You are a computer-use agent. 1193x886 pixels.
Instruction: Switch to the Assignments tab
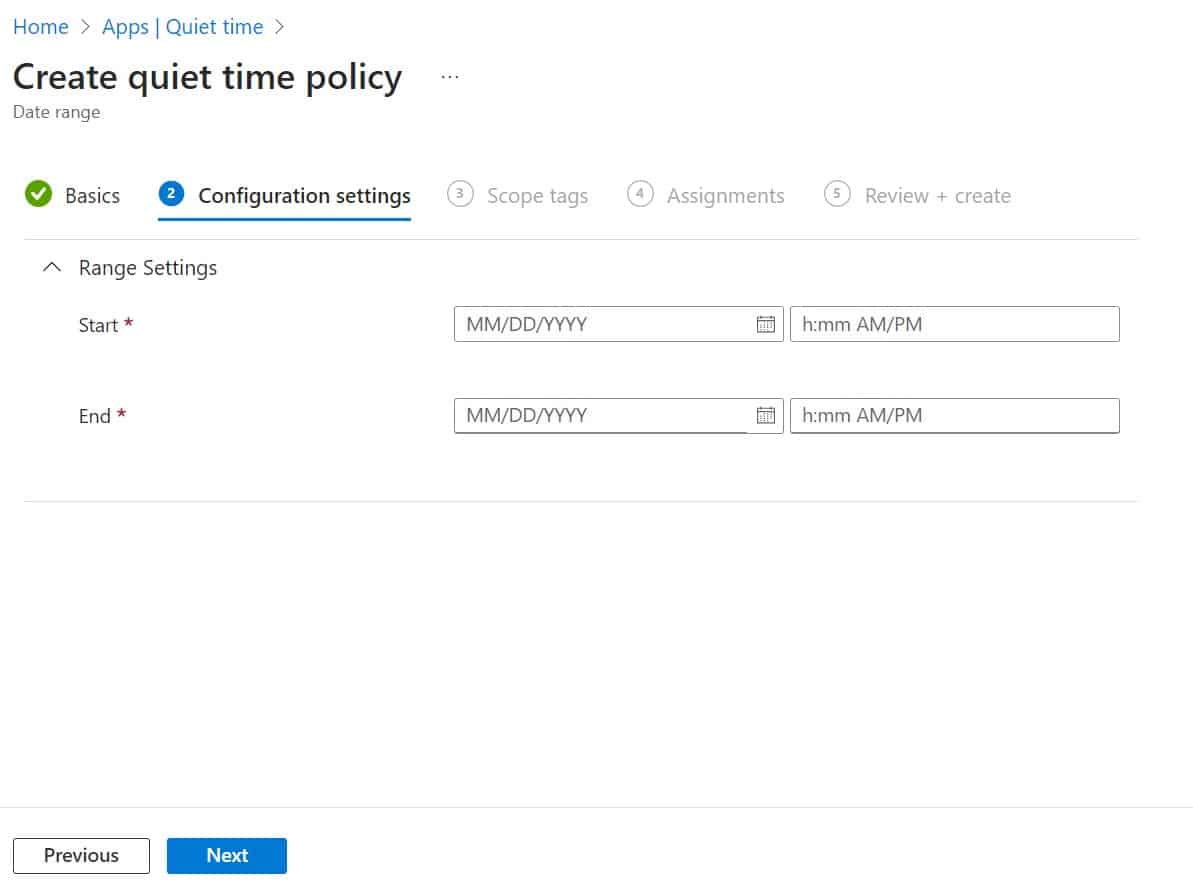coord(725,195)
